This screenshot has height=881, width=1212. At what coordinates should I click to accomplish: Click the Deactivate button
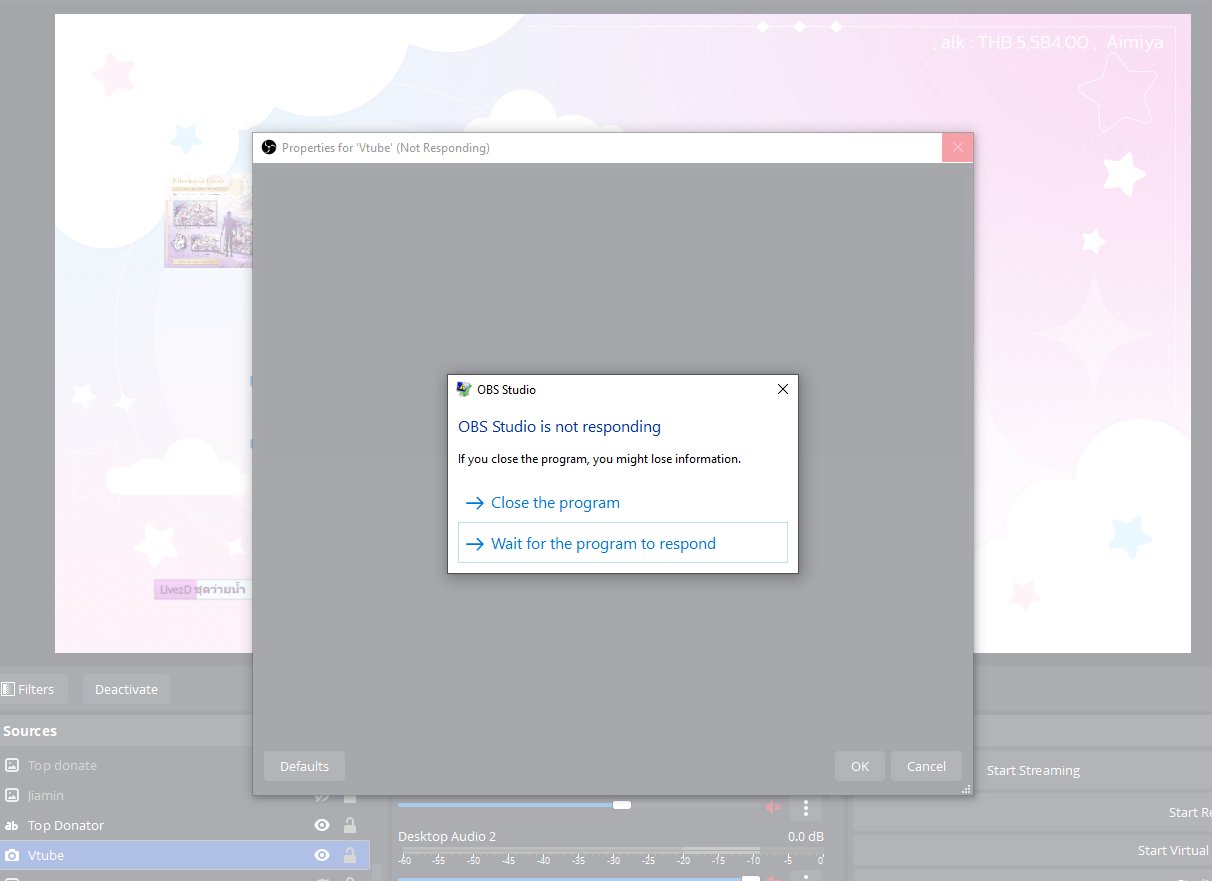coord(126,689)
